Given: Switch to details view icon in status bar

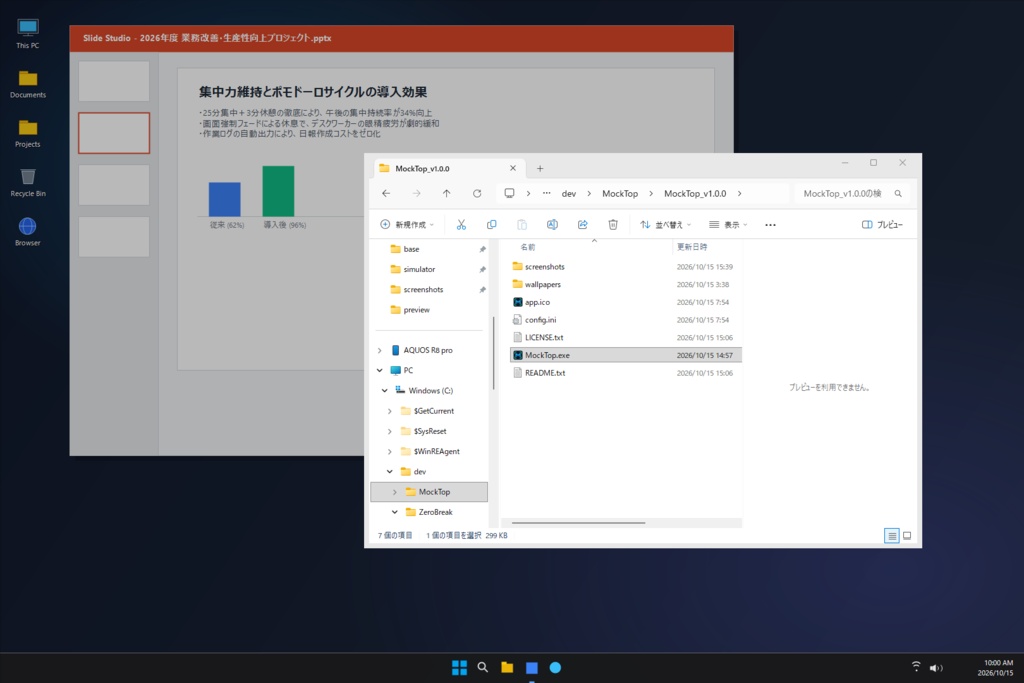Looking at the screenshot, I should tap(891, 535).
